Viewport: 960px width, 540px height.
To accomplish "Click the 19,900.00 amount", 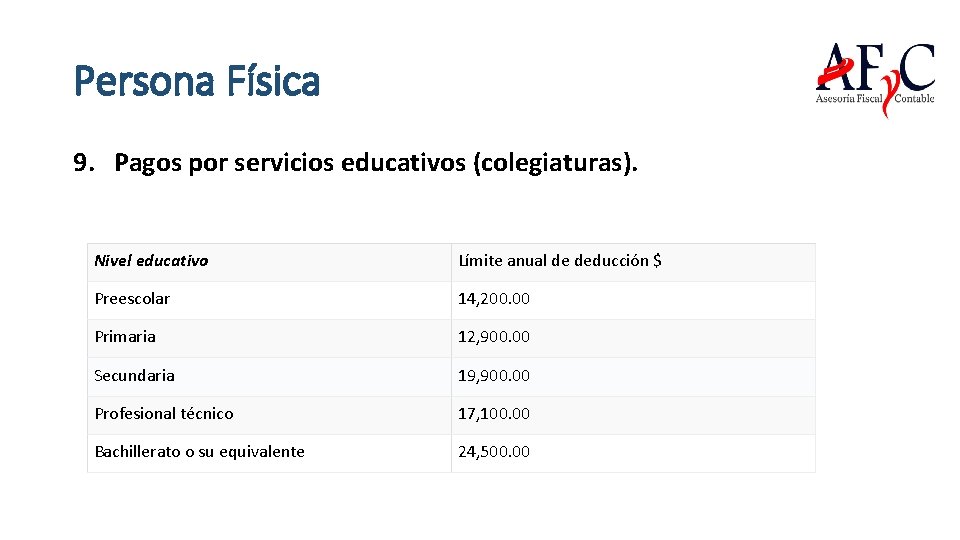I will [494, 375].
